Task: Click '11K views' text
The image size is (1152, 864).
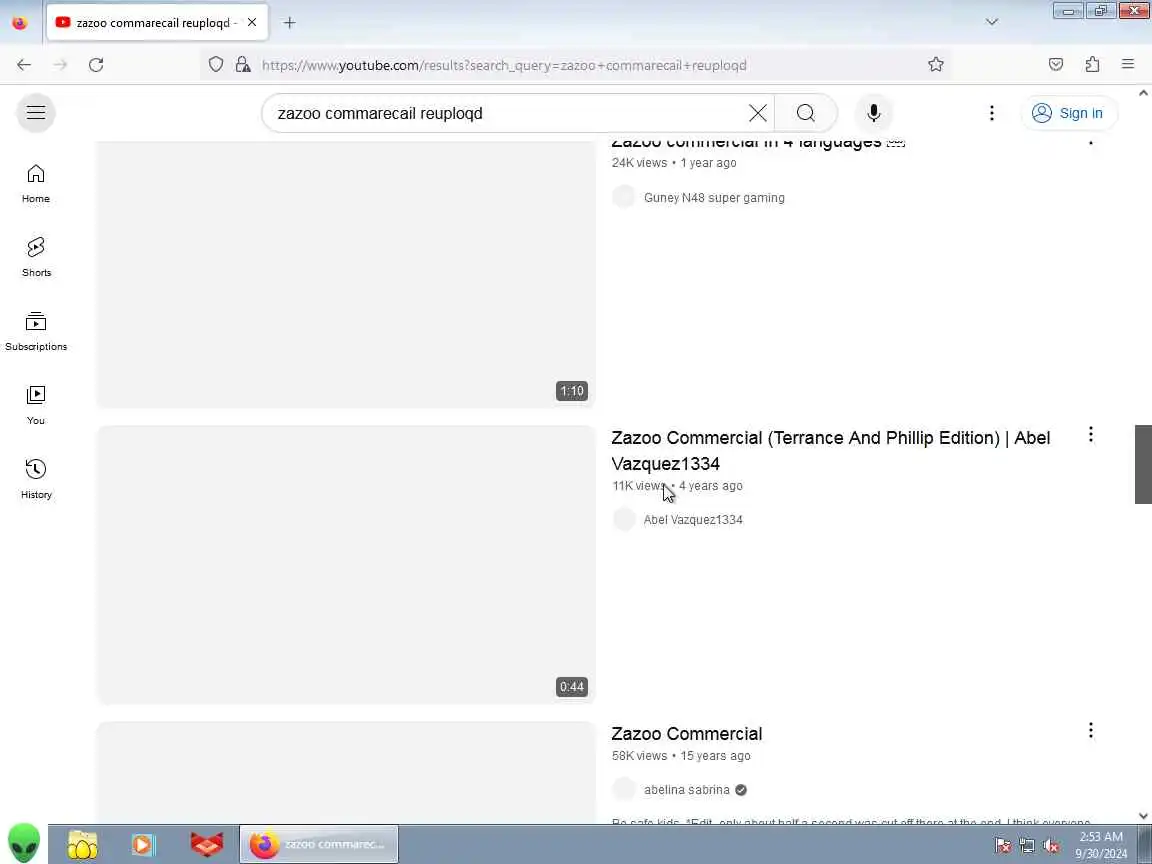Action: (x=638, y=486)
